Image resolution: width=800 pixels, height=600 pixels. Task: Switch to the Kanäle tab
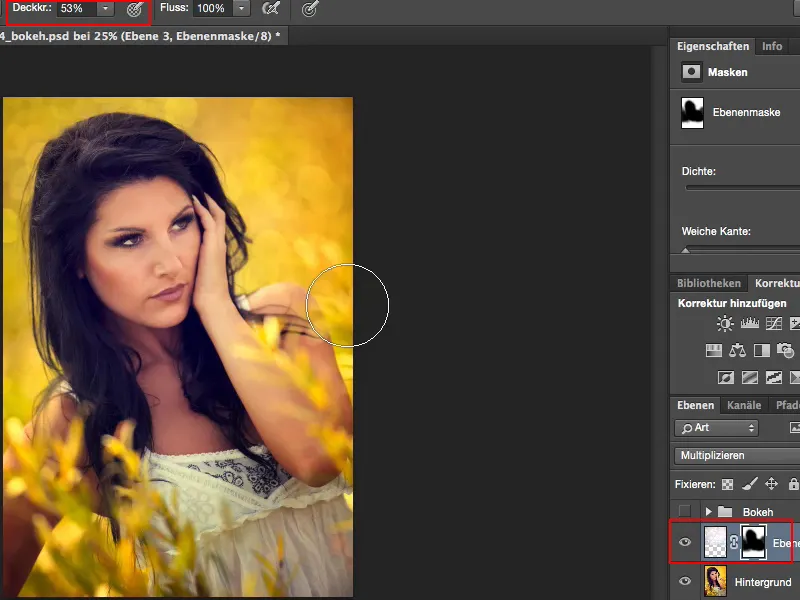tap(743, 405)
